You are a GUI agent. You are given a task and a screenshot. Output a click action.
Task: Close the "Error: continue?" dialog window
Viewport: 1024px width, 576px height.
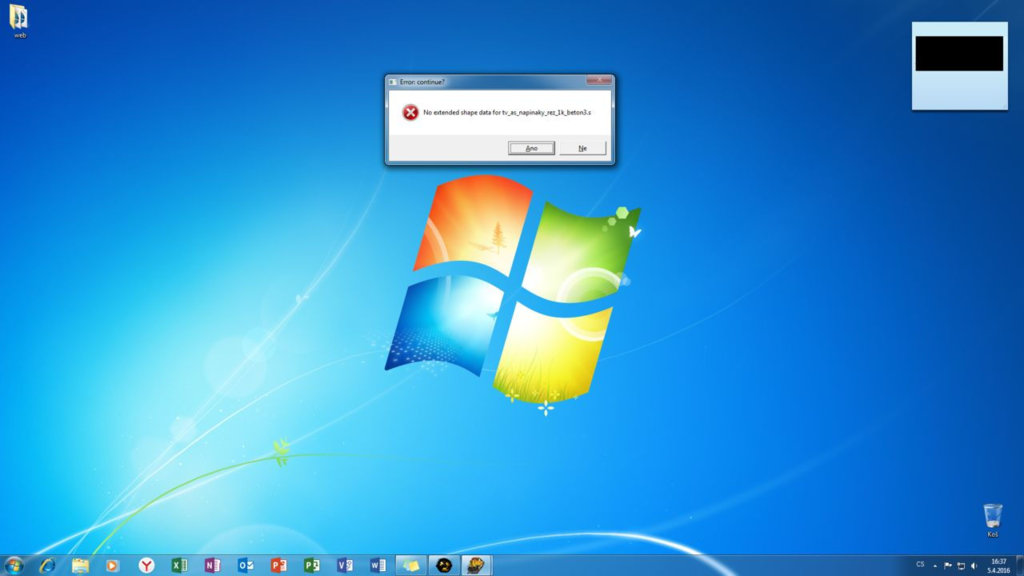(x=598, y=80)
